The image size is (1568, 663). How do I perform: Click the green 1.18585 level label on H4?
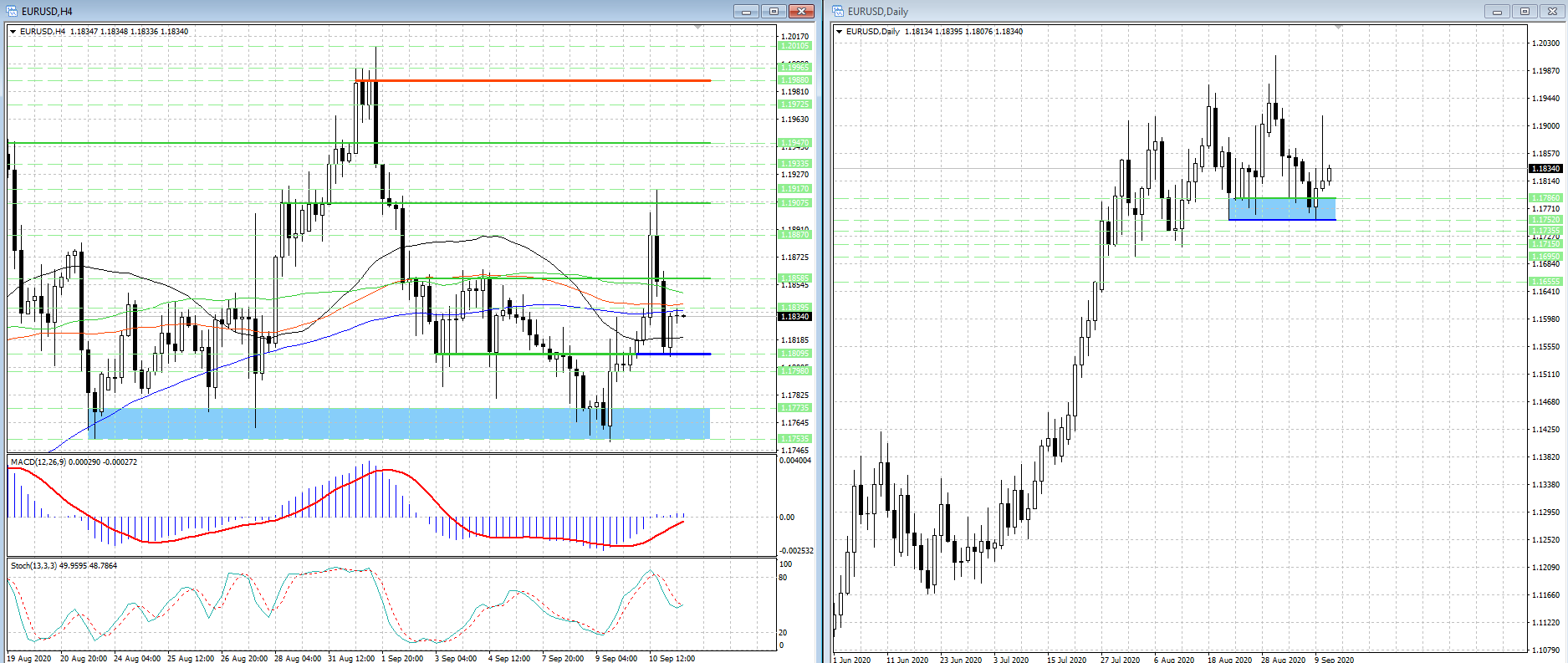tap(794, 278)
